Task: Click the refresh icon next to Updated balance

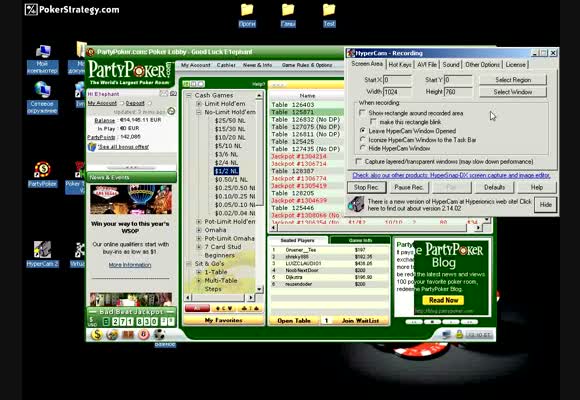Action: 171,111
